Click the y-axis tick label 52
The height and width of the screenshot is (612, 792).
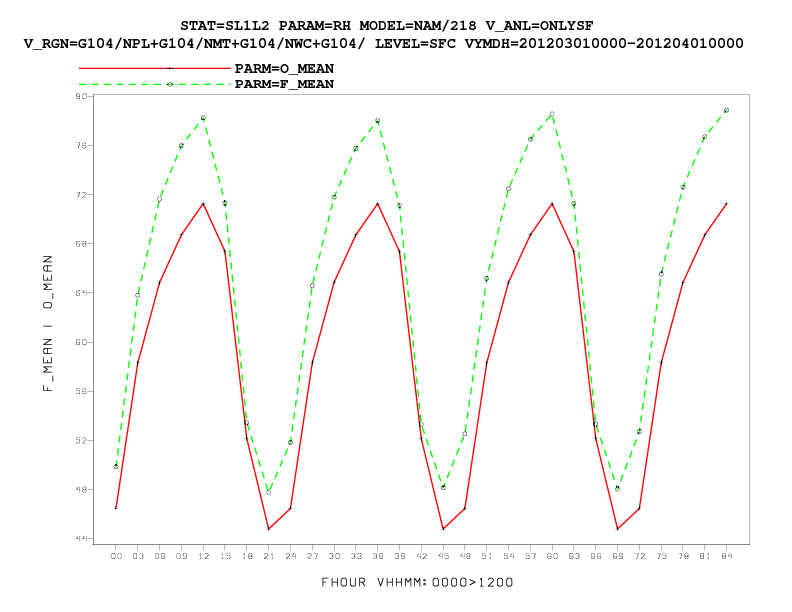(81, 440)
